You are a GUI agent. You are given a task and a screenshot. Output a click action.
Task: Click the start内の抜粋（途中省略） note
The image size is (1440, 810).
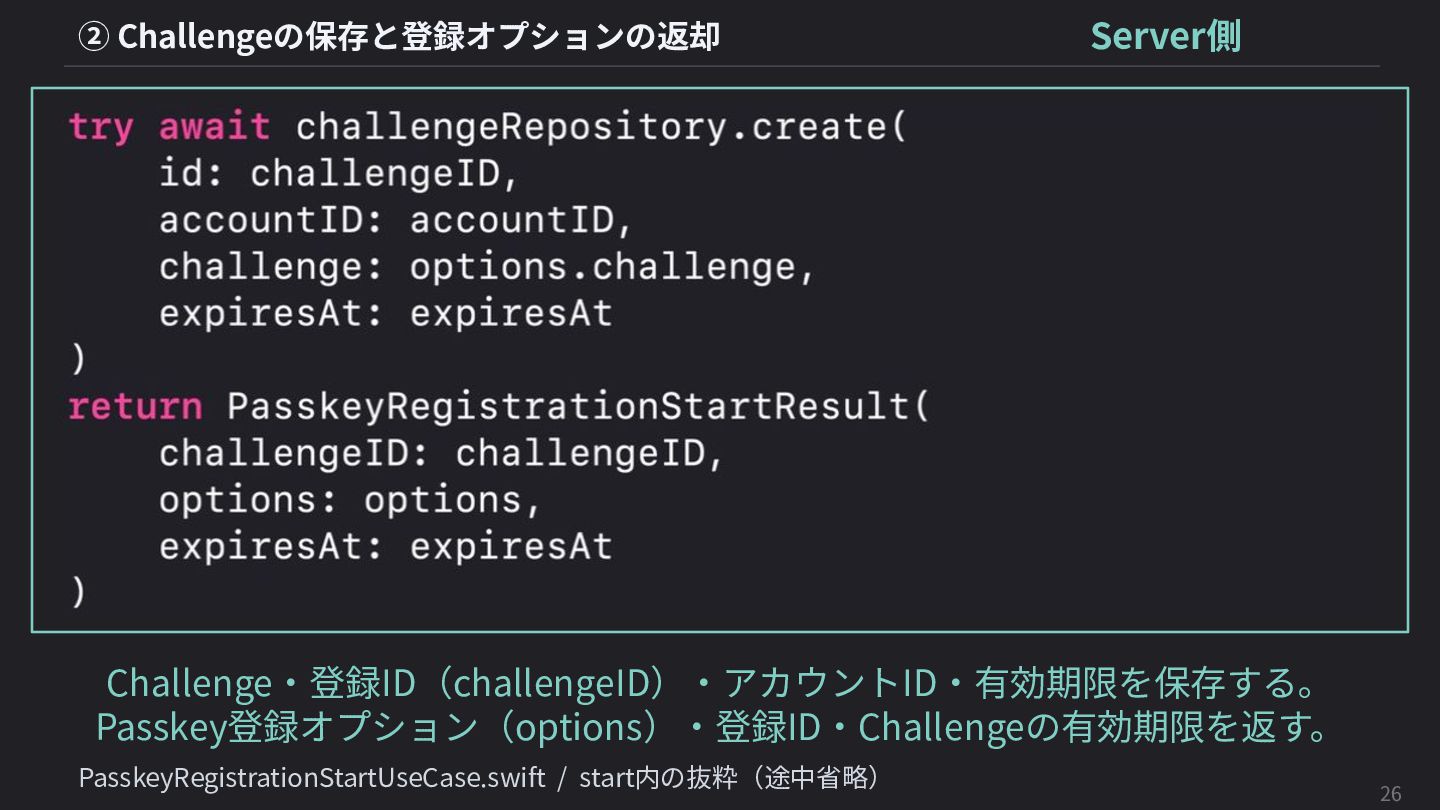coord(730,777)
